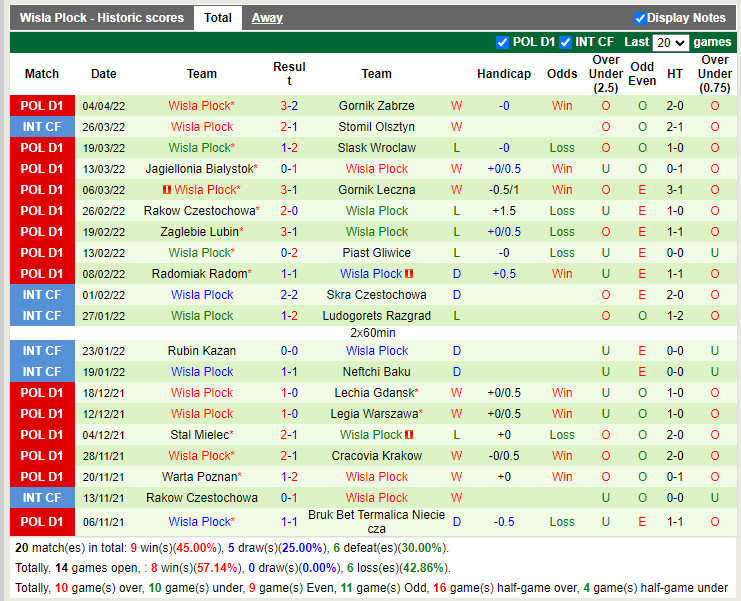Open Gornik Zabrze team link

point(376,106)
